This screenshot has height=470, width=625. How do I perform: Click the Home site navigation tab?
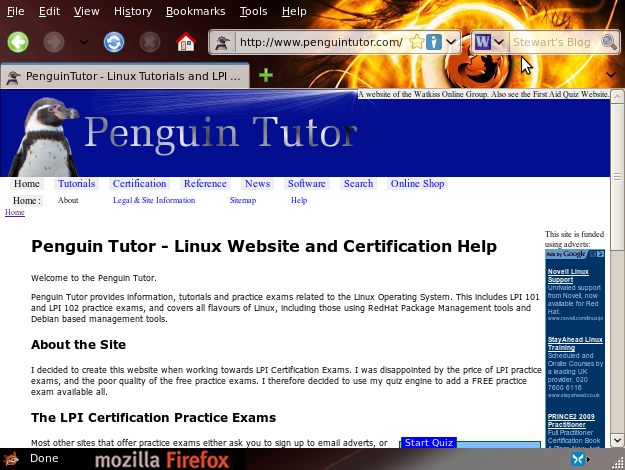click(27, 184)
